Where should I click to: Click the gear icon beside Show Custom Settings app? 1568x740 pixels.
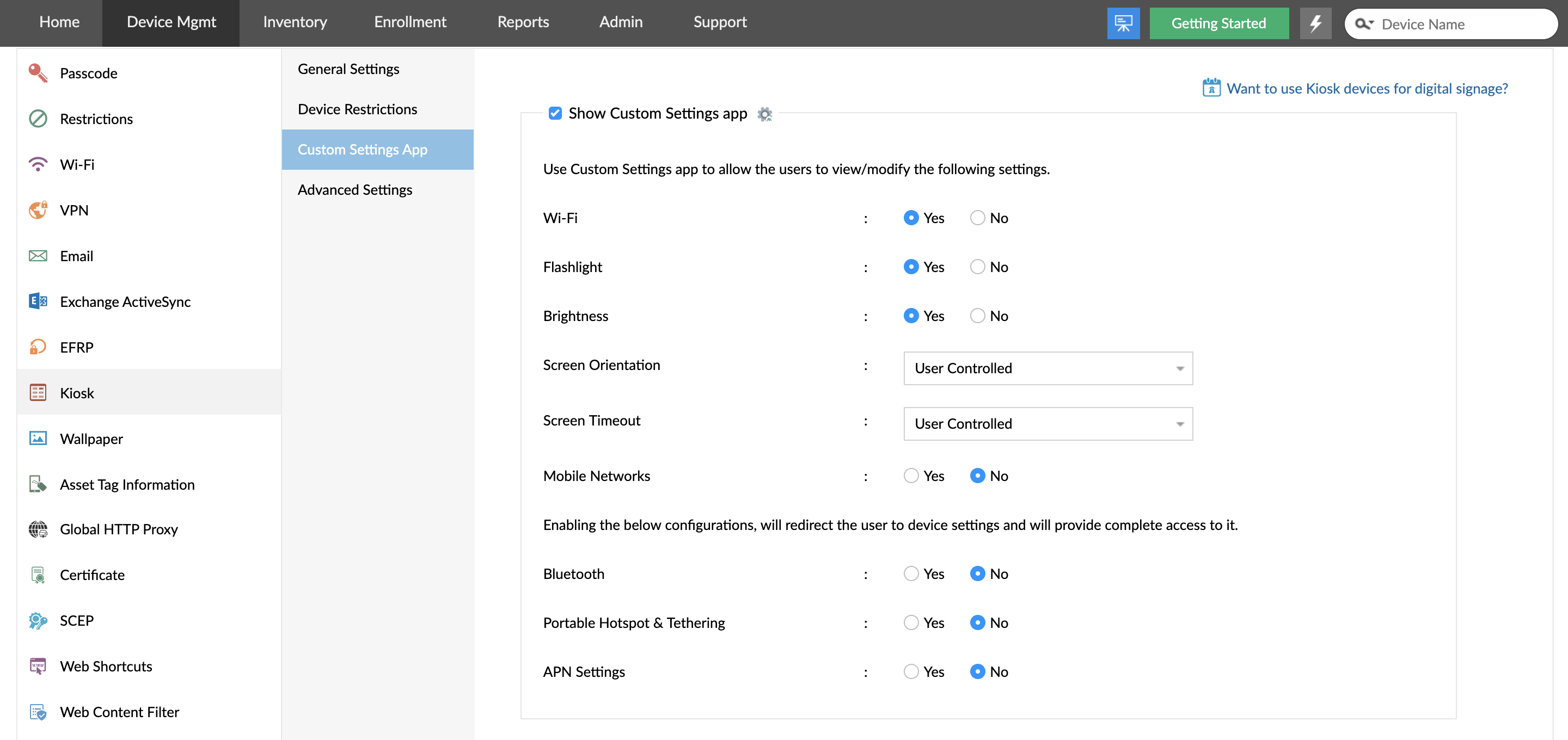point(764,114)
